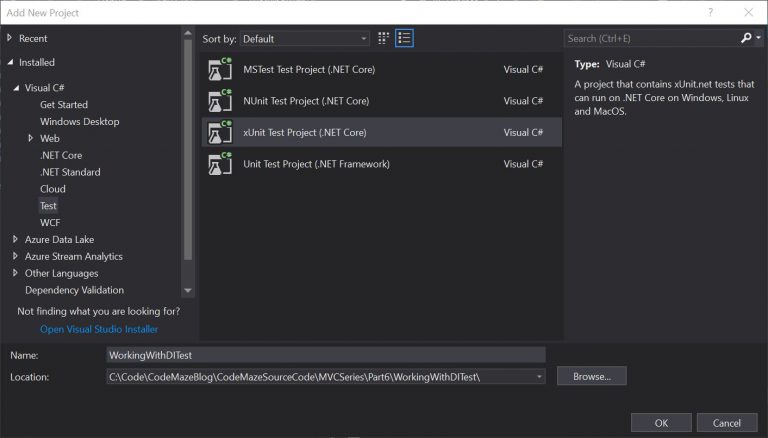
Task: Click the Browse... button
Action: (x=592, y=376)
